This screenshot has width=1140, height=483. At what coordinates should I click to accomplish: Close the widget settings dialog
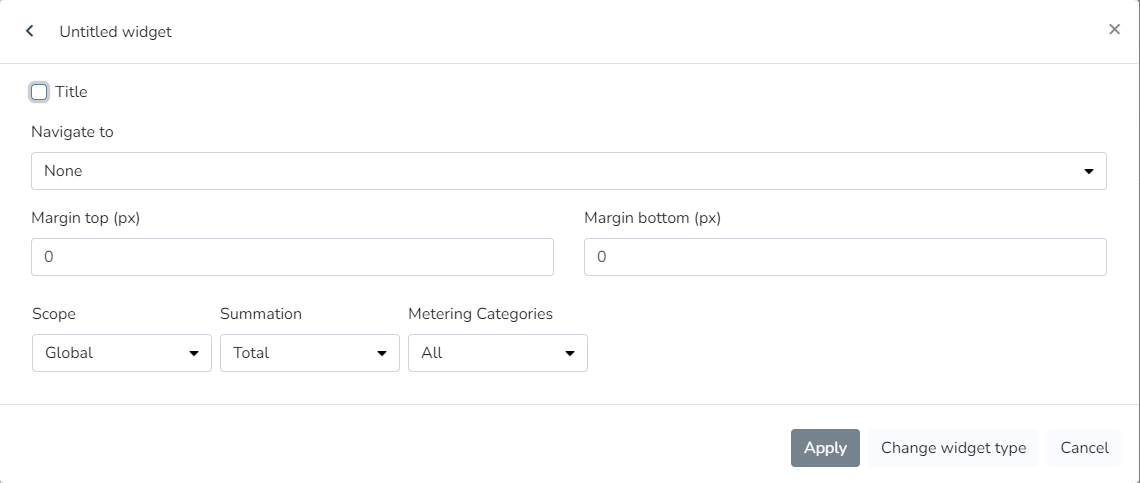(1114, 30)
